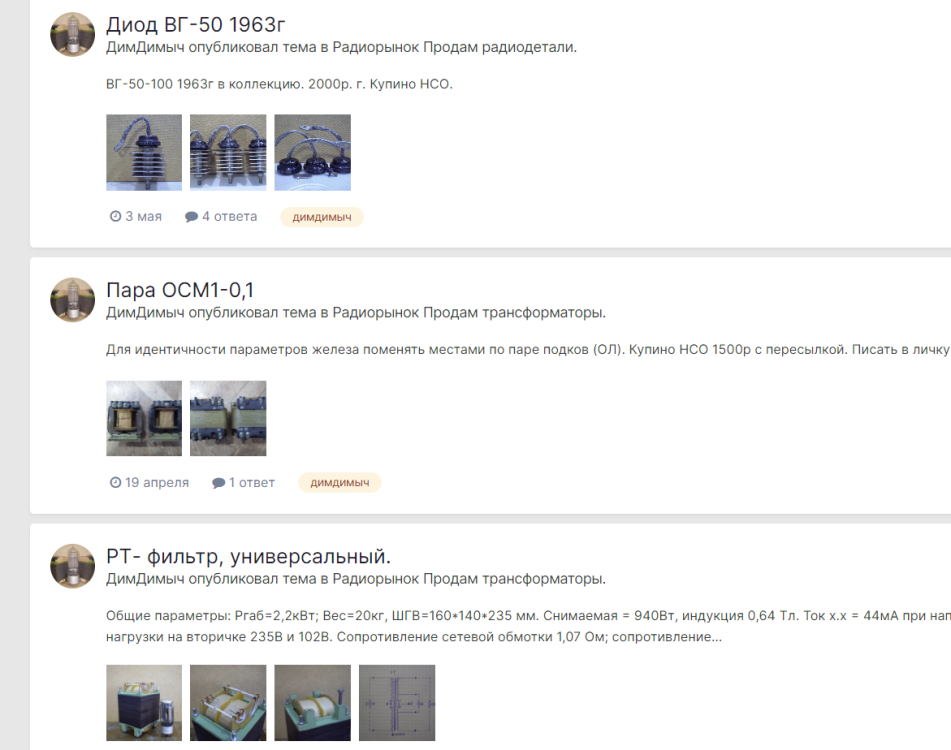Select димдимыч tag under the diode post
The width and height of the screenshot is (951, 750).
tap(321, 217)
